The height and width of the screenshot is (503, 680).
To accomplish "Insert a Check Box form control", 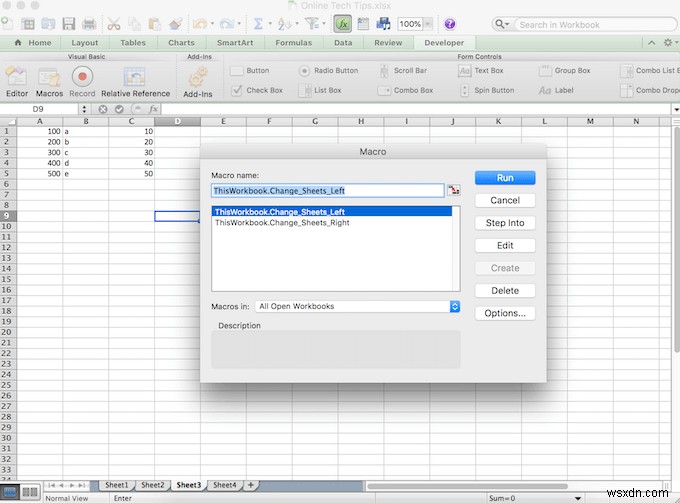I will pyautogui.click(x=257, y=90).
